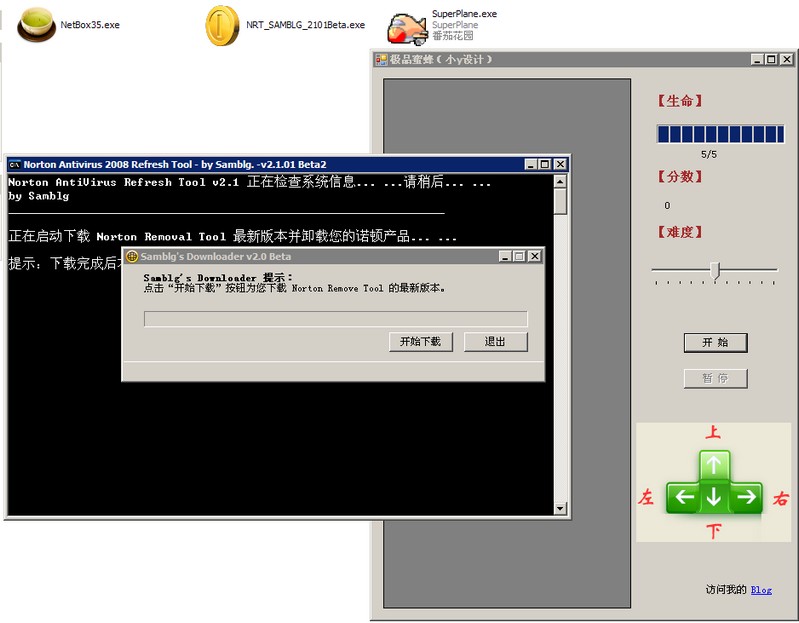Open the NRT_SAMBLG gold coin icon
Screen dimensions: 799x623
coord(222,25)
